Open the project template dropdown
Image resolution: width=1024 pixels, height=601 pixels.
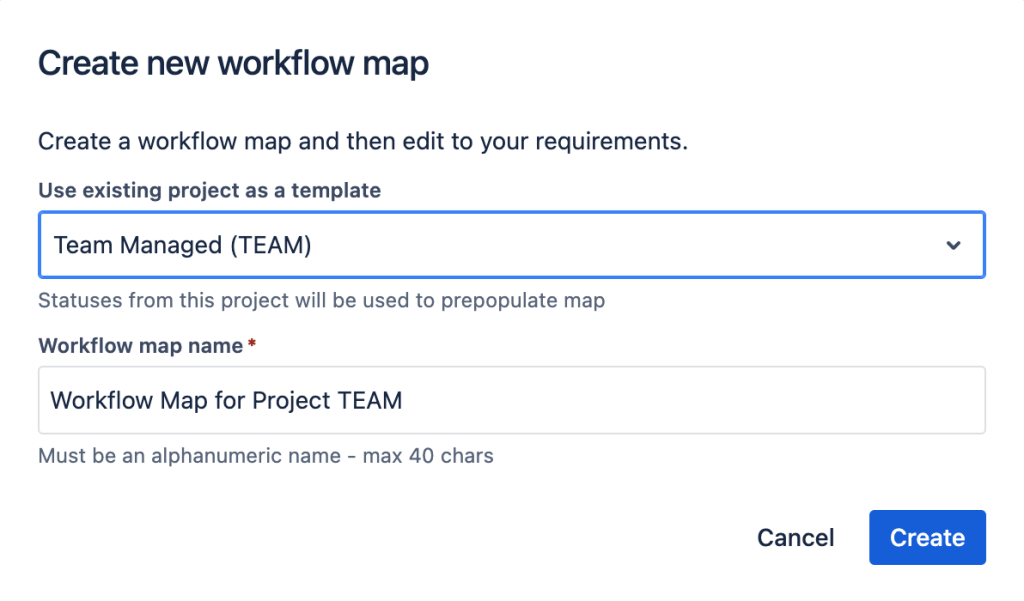point(511,245)
